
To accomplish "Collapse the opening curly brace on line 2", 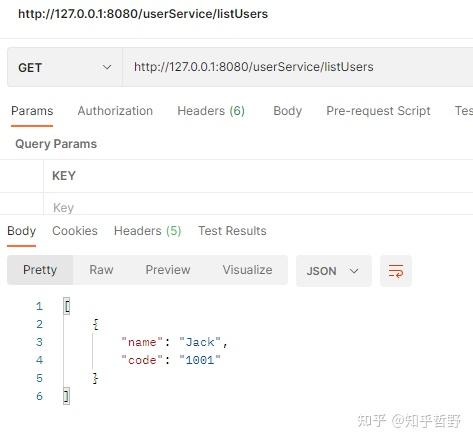I will pyautogui.click(x=96, y=324).
